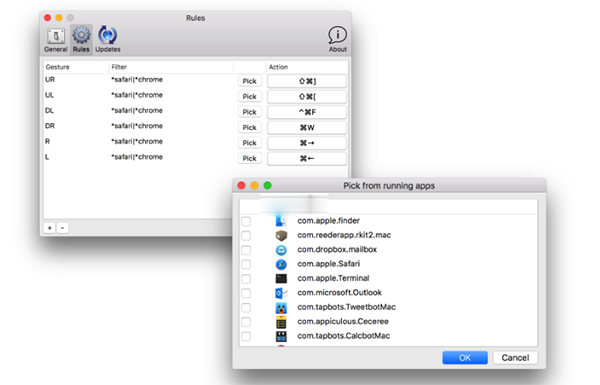The height and width of the screenshot is (385, 600).
Task: Select com.apple.Safari bundle name
Action: coord(329,264)
